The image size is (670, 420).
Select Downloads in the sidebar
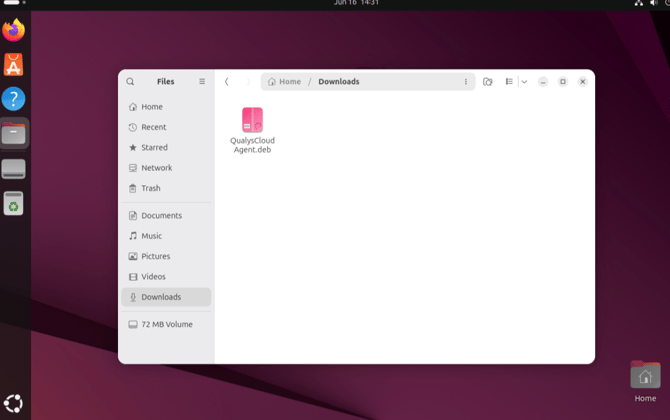[x=166, y=297]
